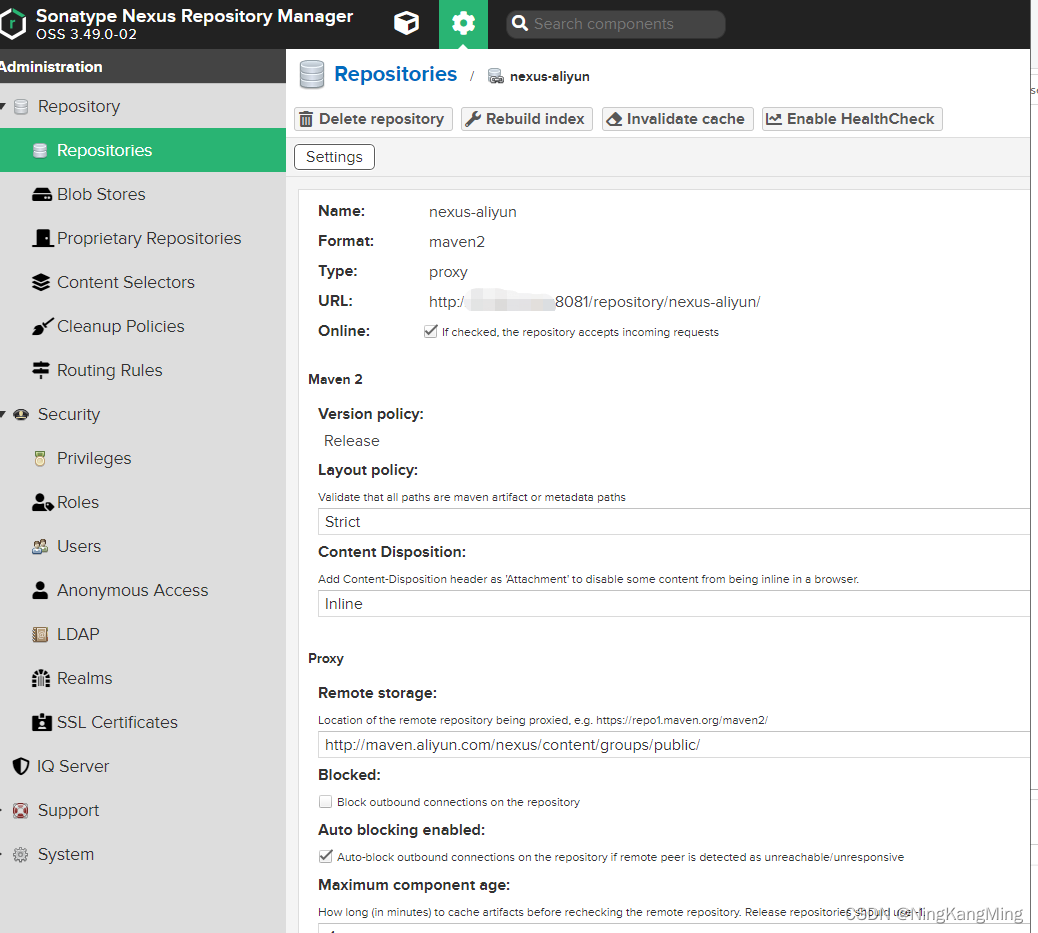
Task: Enable Block outbound connections checkbox
Action: (x=325, y=802)
